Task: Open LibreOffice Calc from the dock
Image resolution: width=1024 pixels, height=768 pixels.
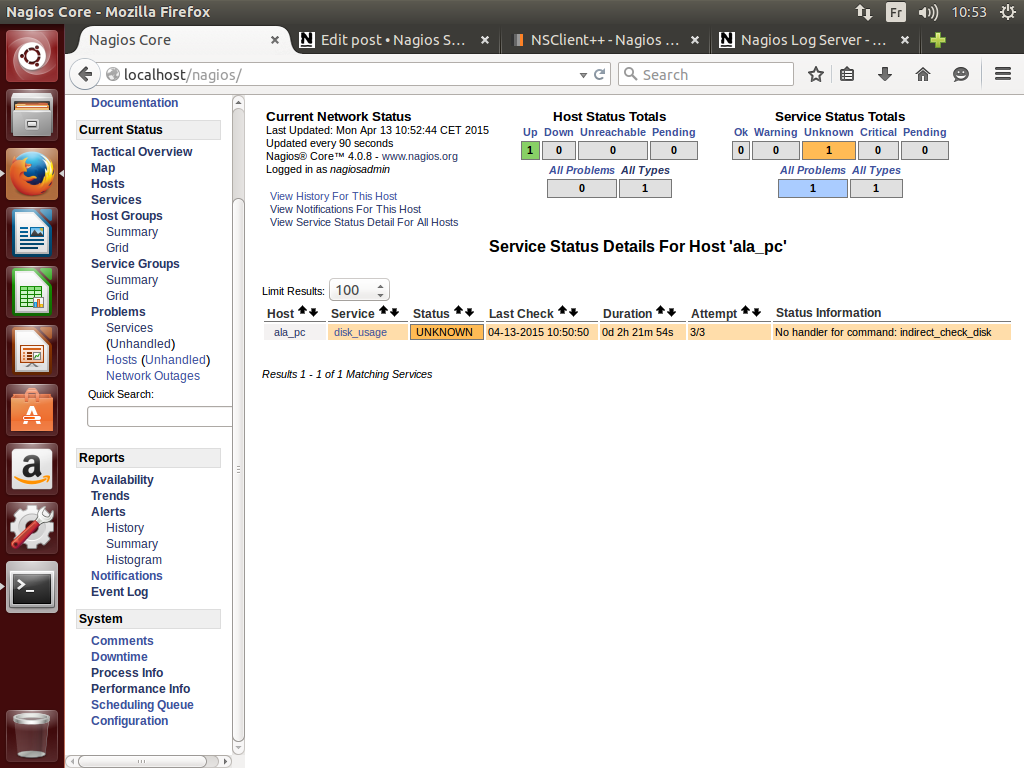Action: 33,295
